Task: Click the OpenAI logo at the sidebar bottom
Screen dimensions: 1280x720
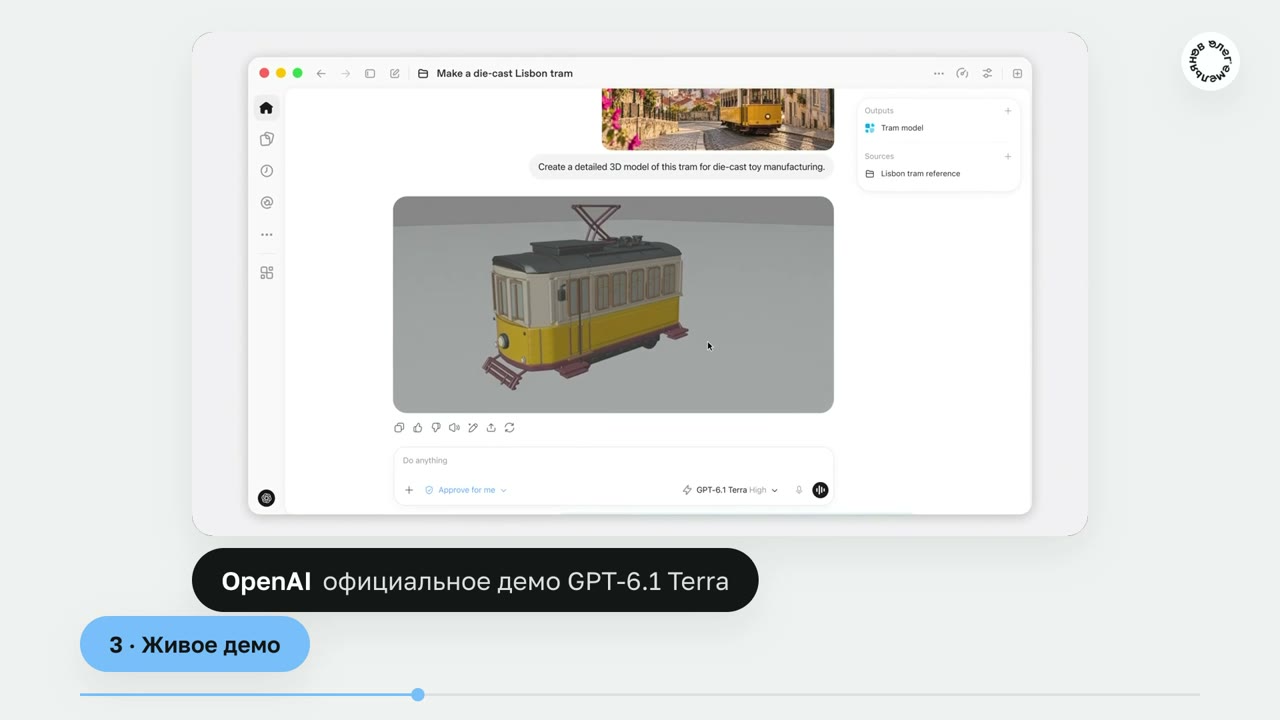Action: 266,498
